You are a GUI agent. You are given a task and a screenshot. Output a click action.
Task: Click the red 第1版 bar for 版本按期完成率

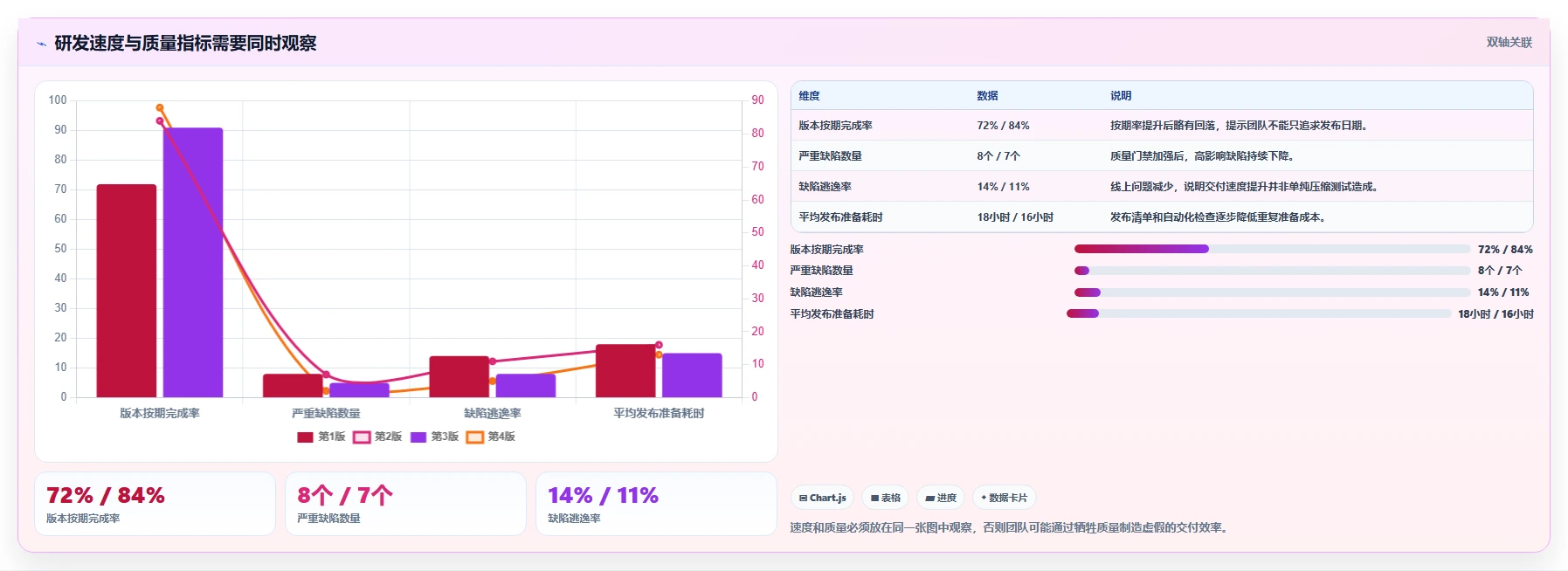click(x=127, y=291)
